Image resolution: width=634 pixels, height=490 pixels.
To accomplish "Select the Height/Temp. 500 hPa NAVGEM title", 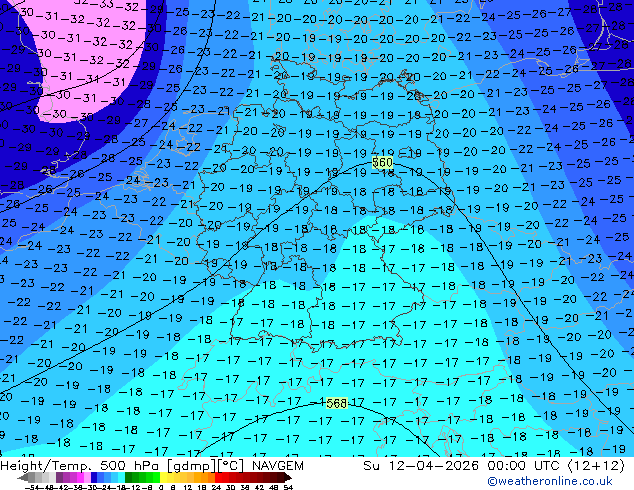I will point(152,466).
